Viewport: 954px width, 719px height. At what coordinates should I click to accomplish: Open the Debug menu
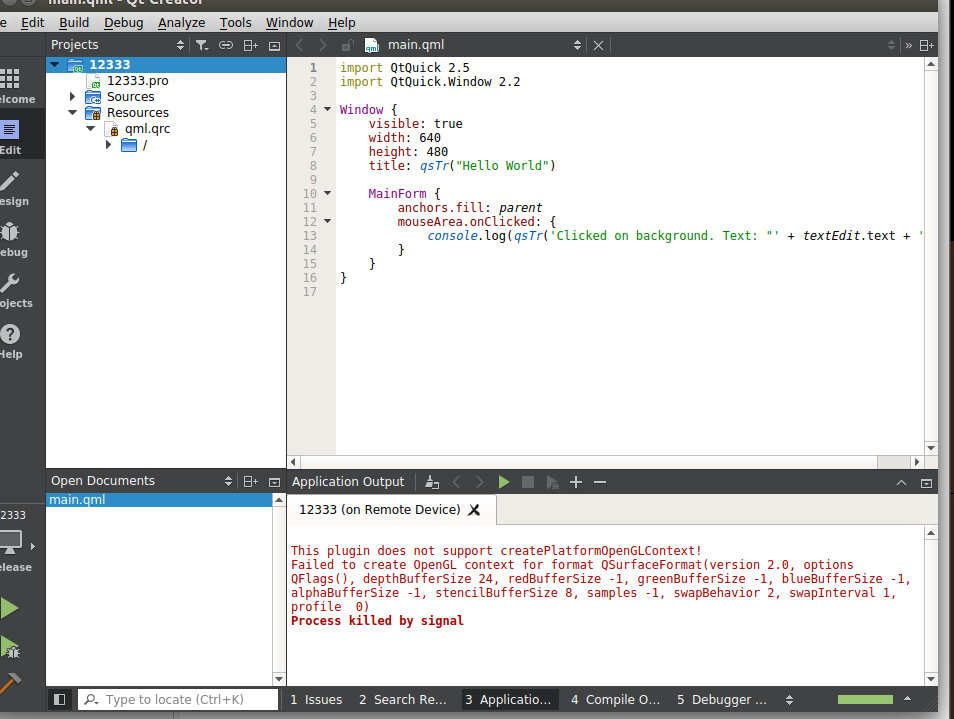pos(124,23)
